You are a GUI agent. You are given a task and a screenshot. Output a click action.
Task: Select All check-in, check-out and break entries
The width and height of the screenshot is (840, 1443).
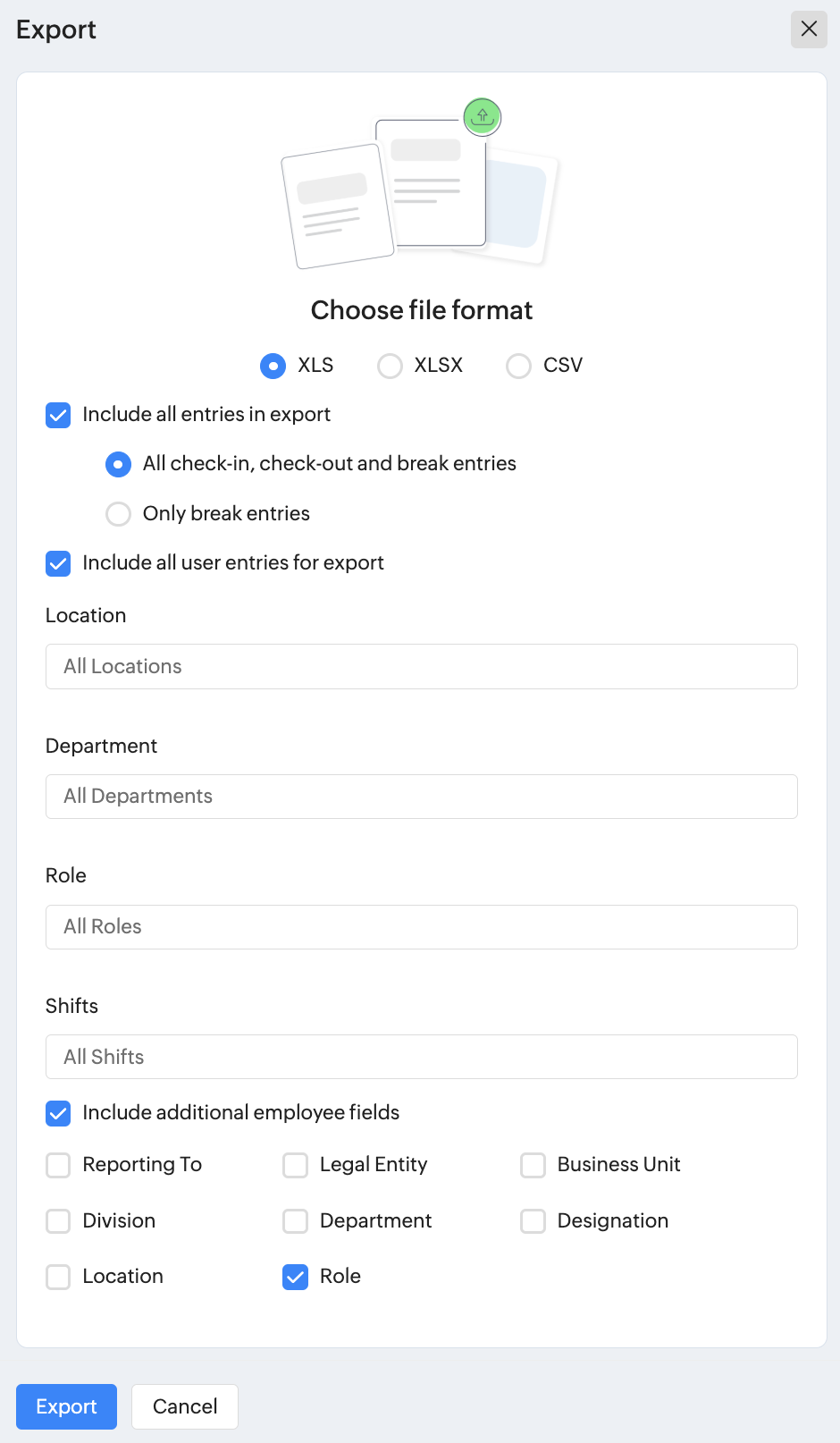coord(118,464)
